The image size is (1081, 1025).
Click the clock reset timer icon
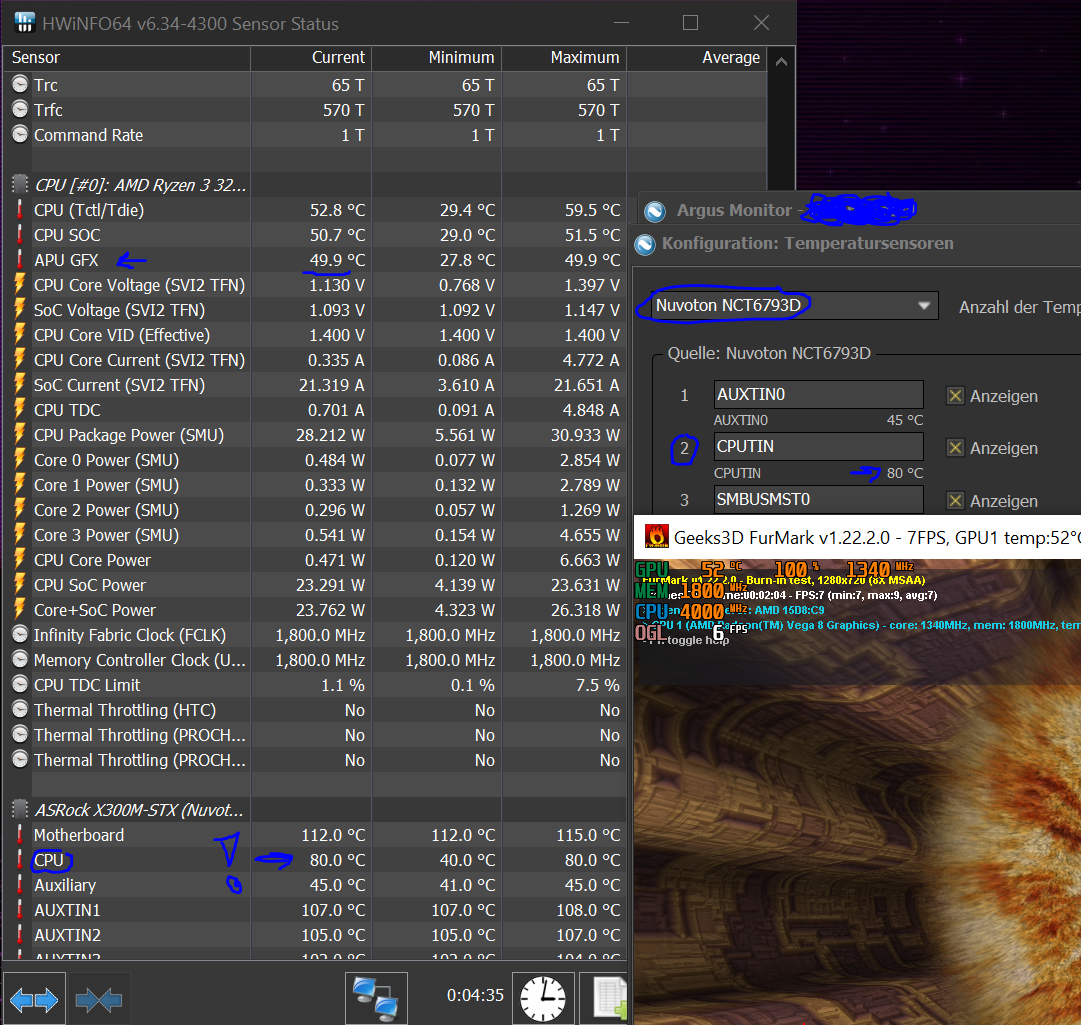[x=543, y=999]
